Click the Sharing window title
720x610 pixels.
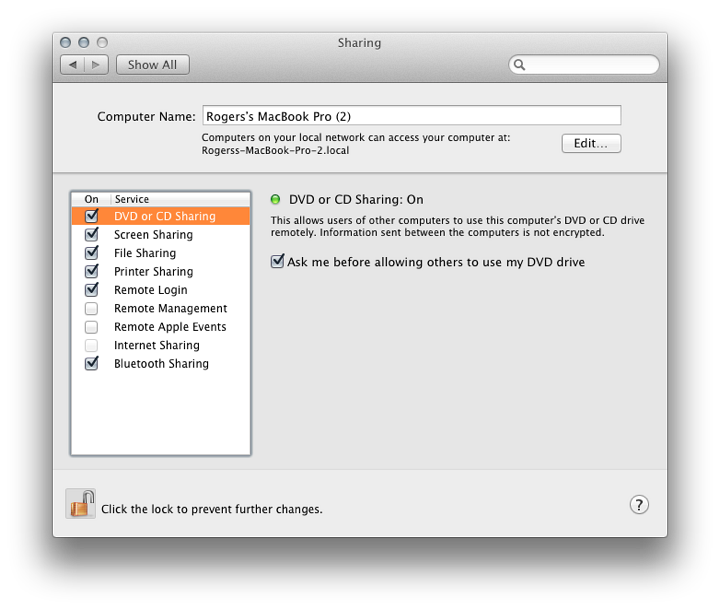coord(360,43)
